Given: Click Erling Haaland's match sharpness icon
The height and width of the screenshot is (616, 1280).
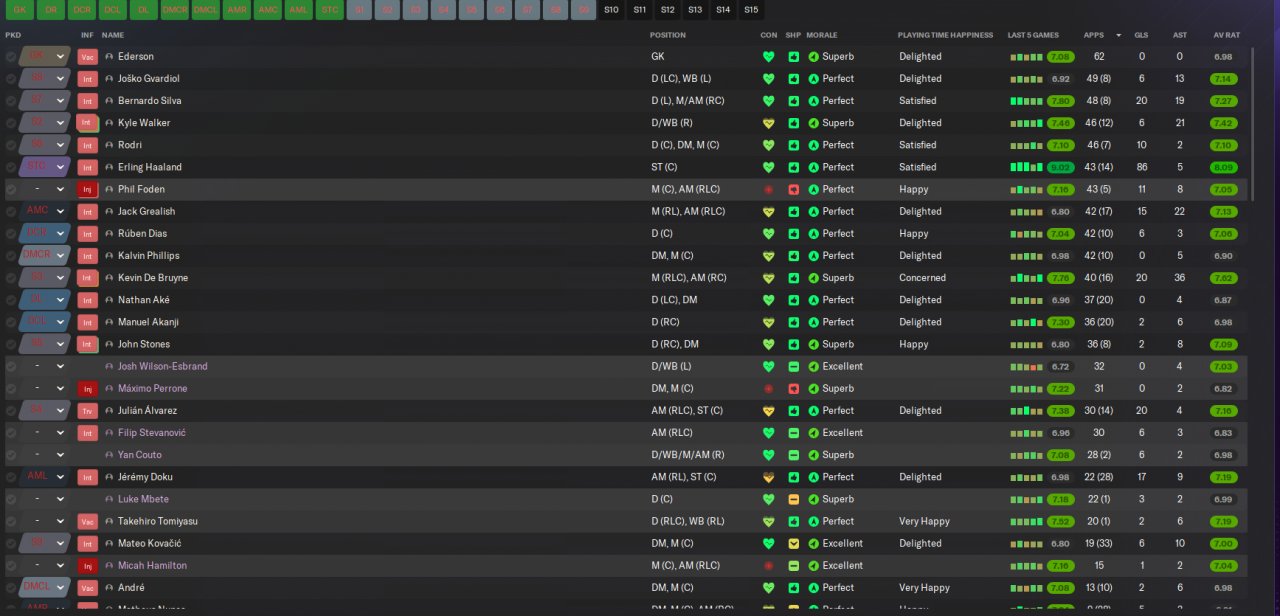Looking at the screenshot, I should pos(793,167).
